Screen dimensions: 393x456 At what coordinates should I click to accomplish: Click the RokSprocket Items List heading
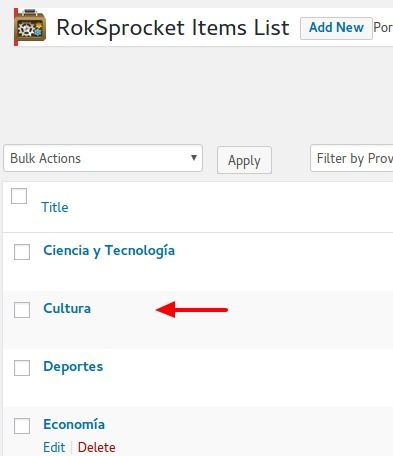coord(173,28)
